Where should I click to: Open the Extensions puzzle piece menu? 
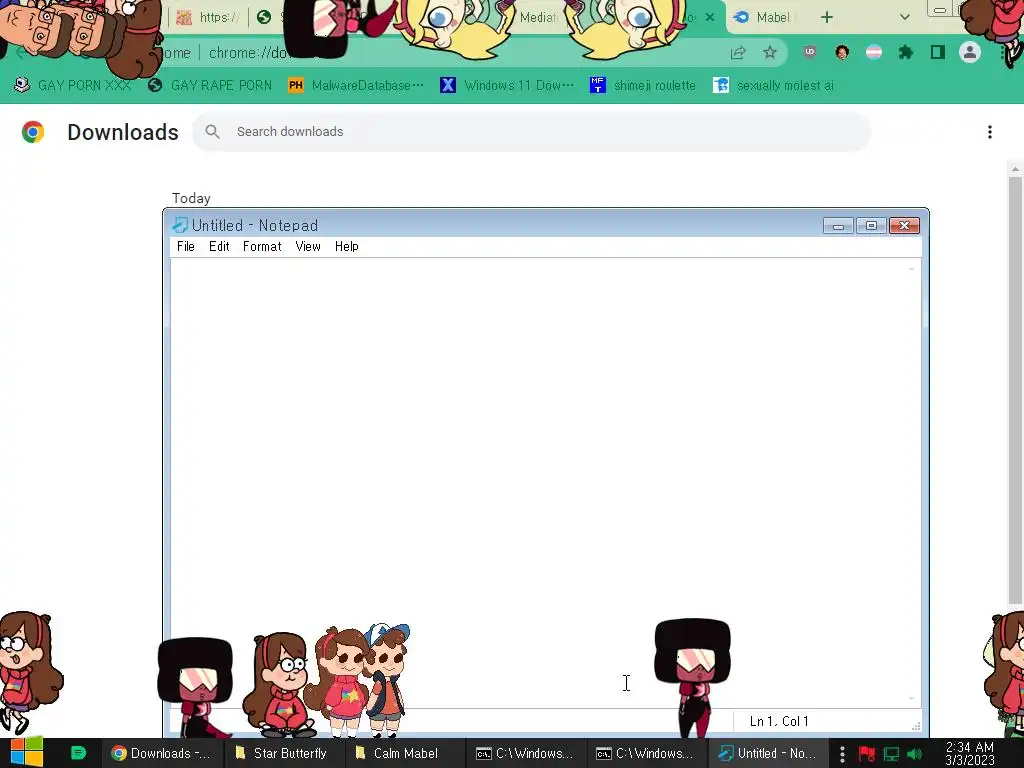click(906, 53)
